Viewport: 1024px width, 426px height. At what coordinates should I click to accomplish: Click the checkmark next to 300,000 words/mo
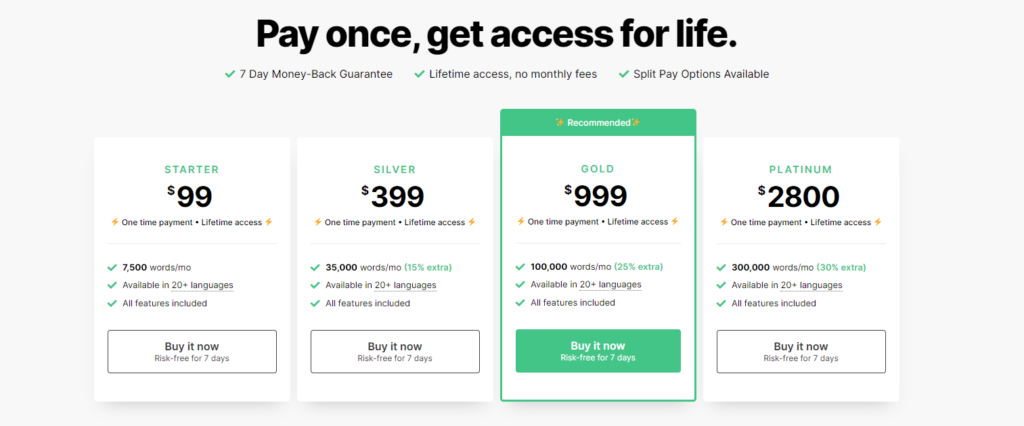[x=723, y=267]
